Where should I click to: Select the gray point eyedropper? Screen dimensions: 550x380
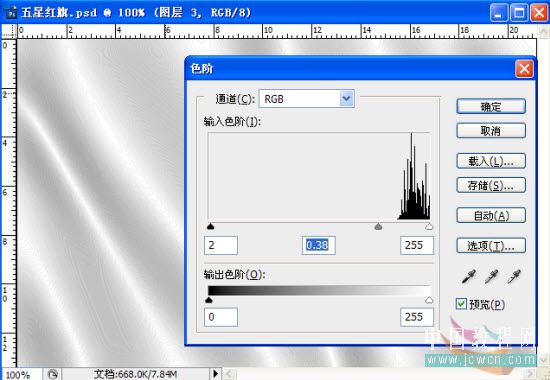pyautogui.click(x=491, y=276)
